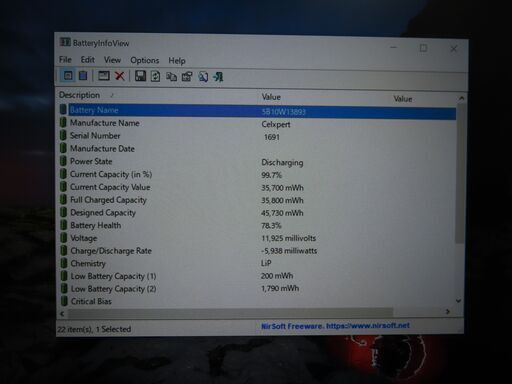Viewport: 512px width, 384px height.
Task: Click the Copy Selected Items icon
Action: pyautogui.click(x=171, y=77)
